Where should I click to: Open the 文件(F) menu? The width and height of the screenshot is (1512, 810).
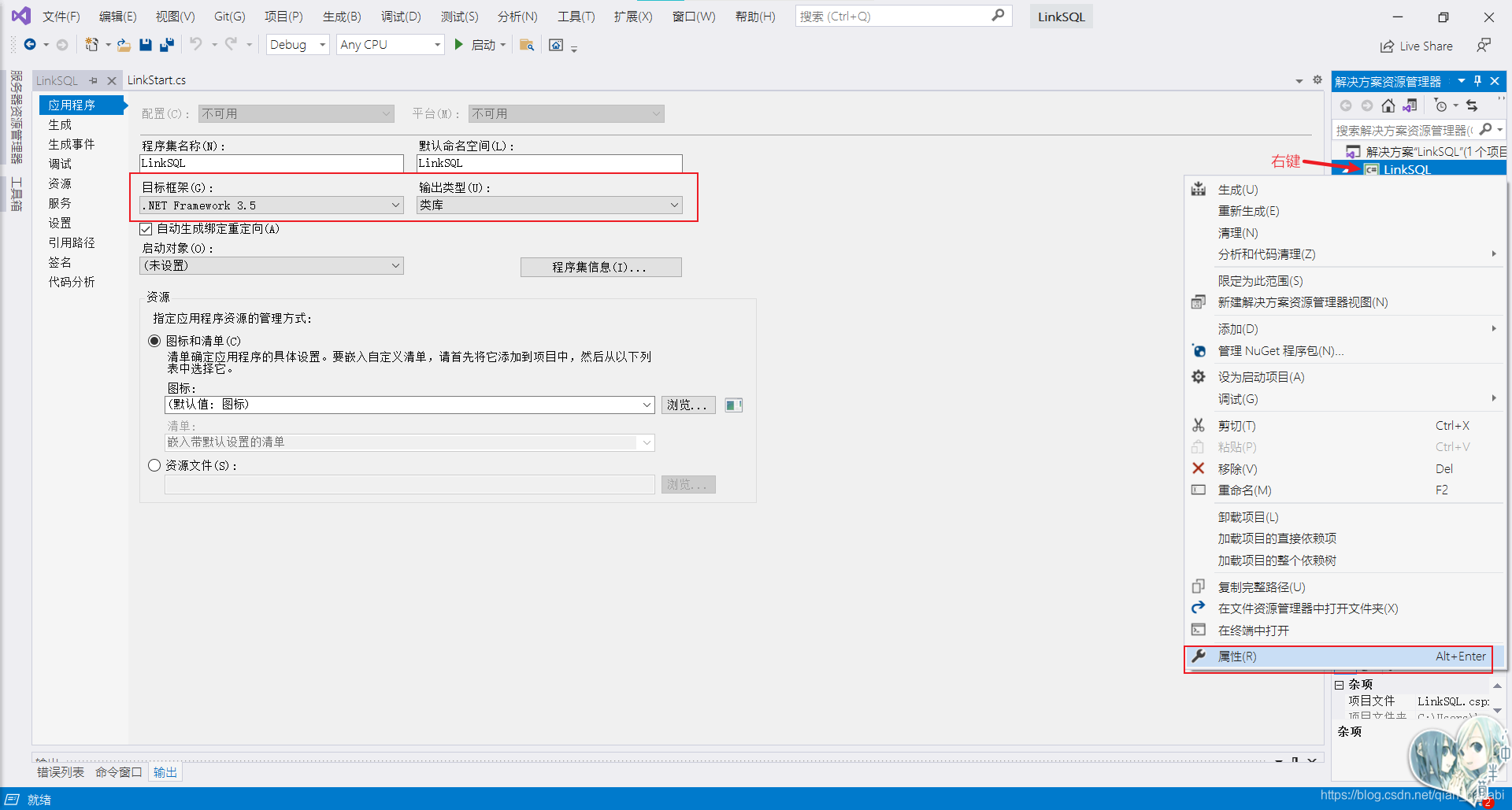pyautogui.click(x=61, y=17)
